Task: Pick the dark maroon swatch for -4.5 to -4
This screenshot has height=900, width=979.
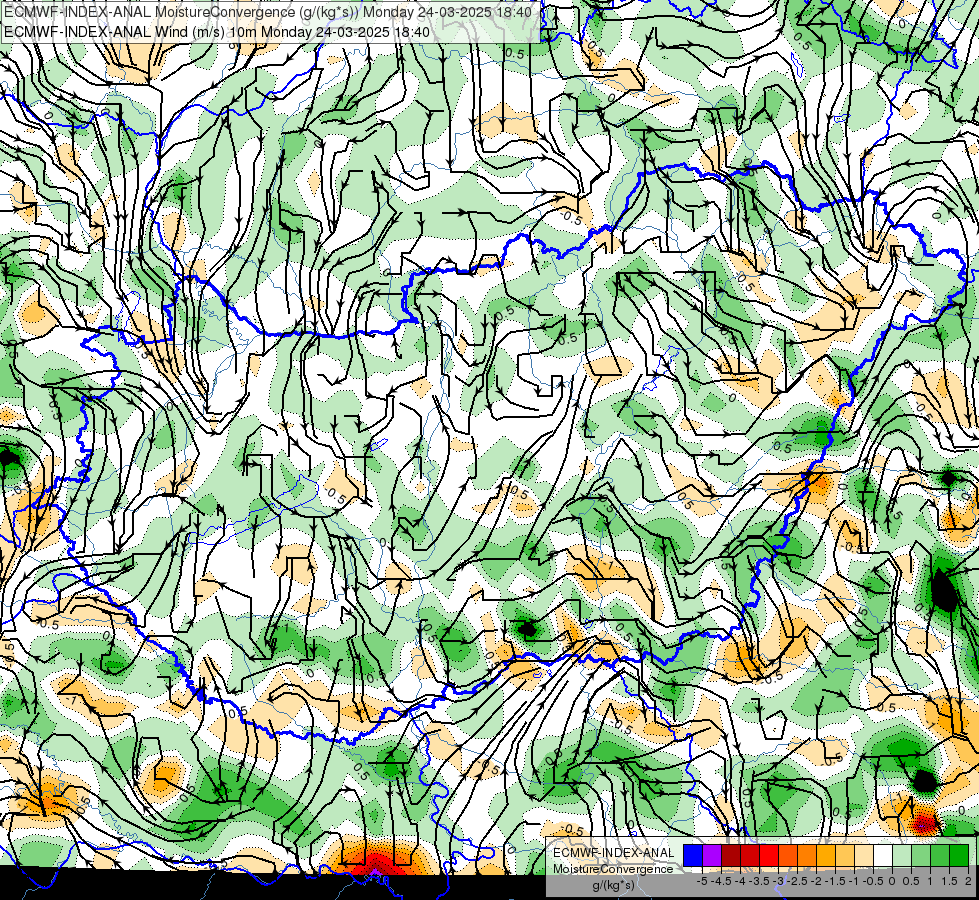Action: (x=731, y=855)
